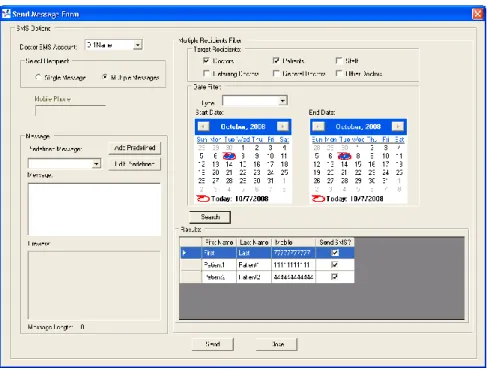Click the Add Predefined button
The height and width of the screenshot is (371, 487).
[135, 148]
